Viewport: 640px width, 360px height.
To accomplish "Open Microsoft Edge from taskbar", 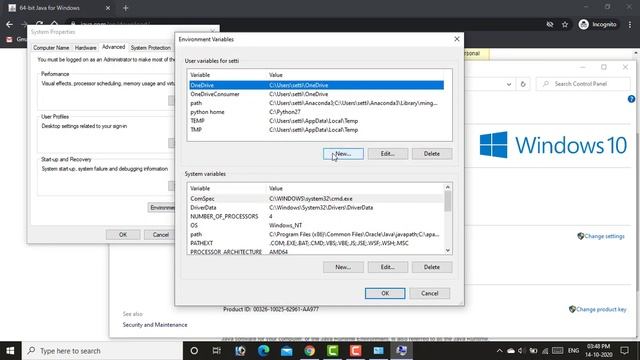I will [263, 351].
